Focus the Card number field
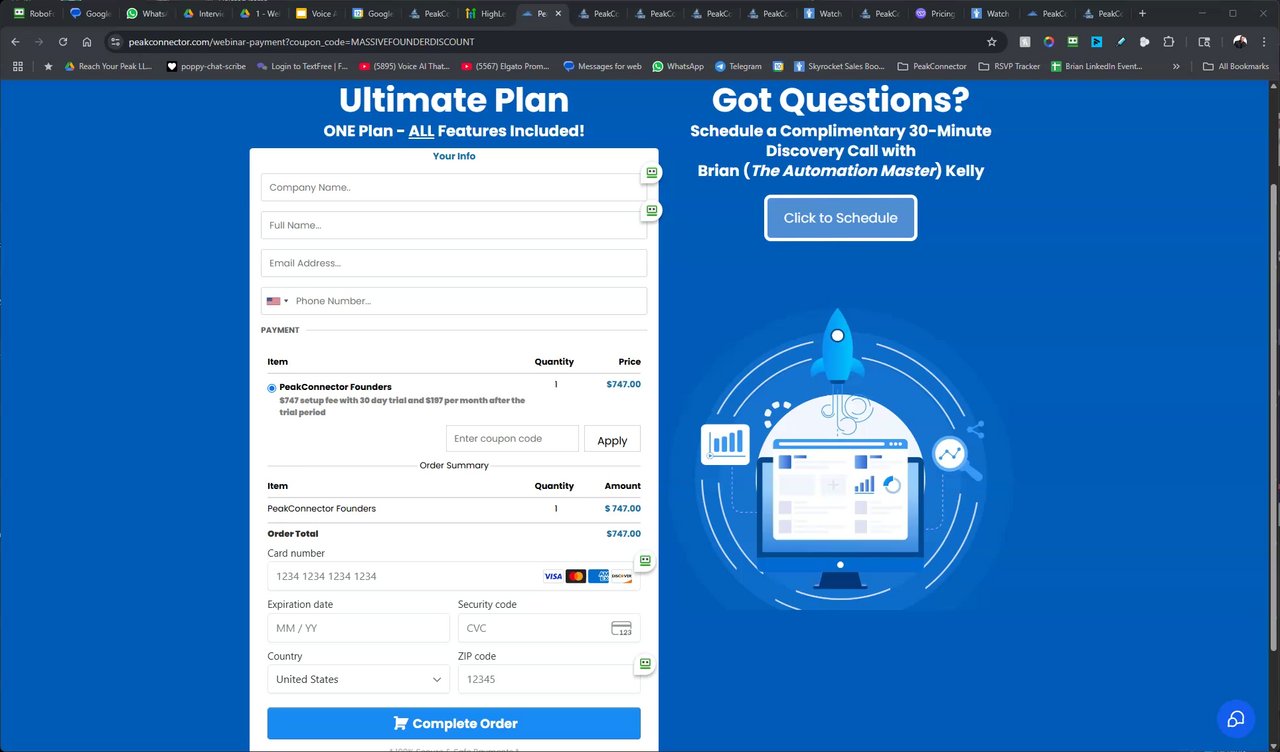The width and height of the screenshot is (1280, 752). tap(454, 576)
